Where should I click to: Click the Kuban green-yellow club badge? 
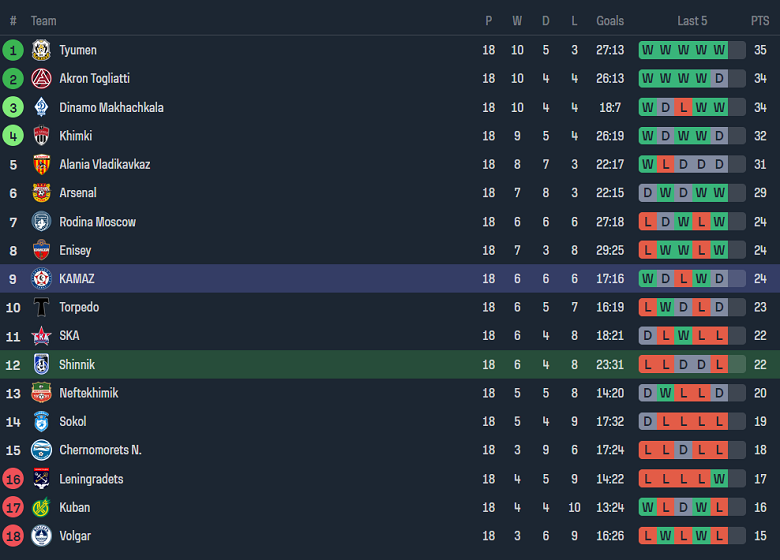(x=41, y=507)
